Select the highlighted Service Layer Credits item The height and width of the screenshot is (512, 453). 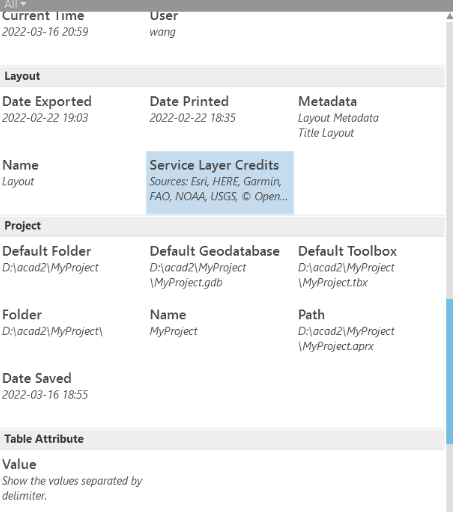[x=220, y=183]
